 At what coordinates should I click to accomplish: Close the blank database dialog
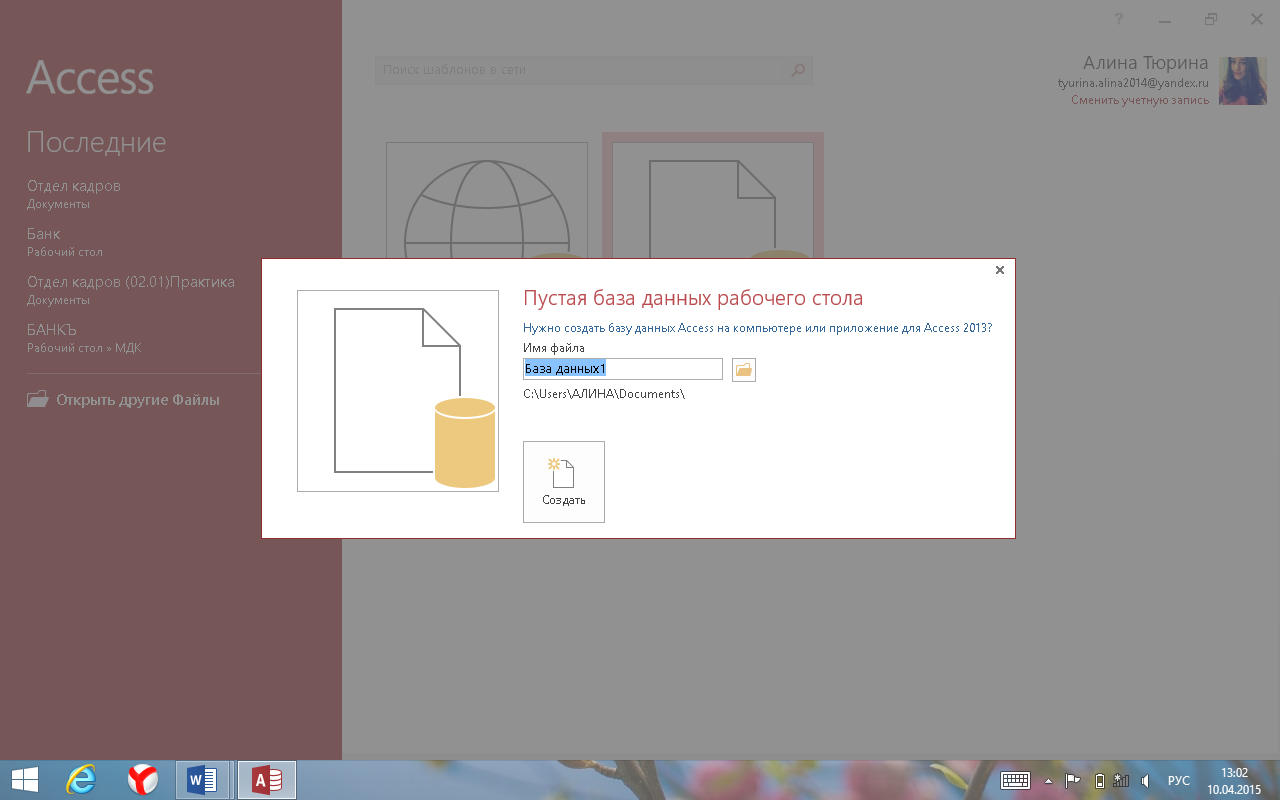tap(999, 270)
